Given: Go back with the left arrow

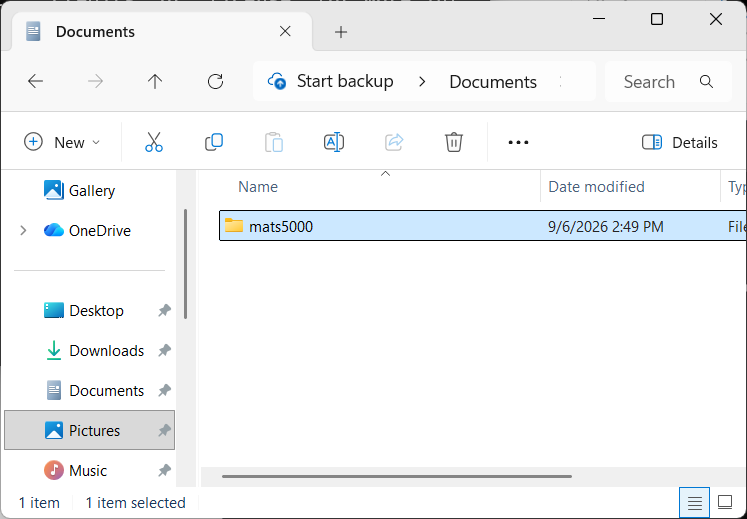Looking at the screenshot, I should point(35,81).
